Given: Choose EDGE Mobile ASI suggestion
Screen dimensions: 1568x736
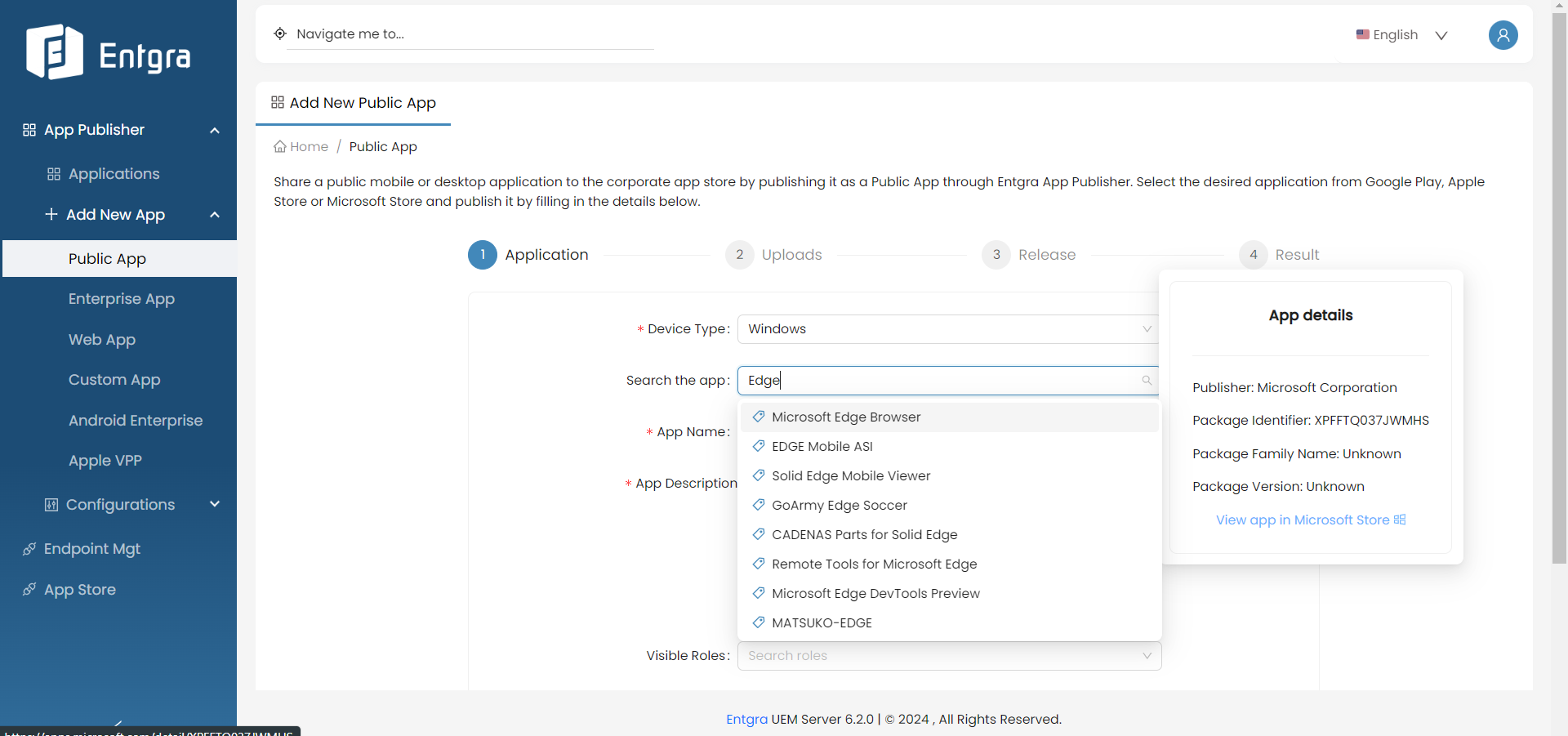Looking at the screenshot, I should (x=950, y=447).
